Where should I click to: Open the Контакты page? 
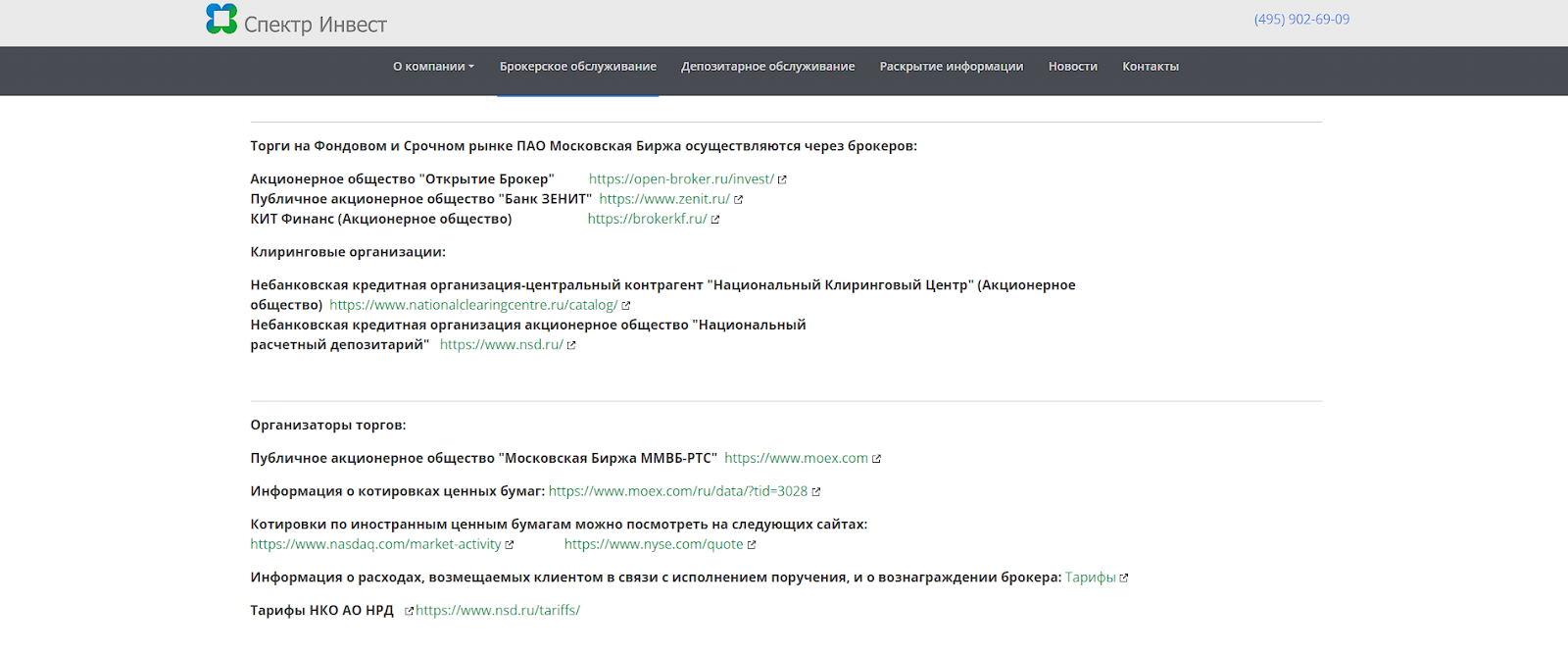1151,67
